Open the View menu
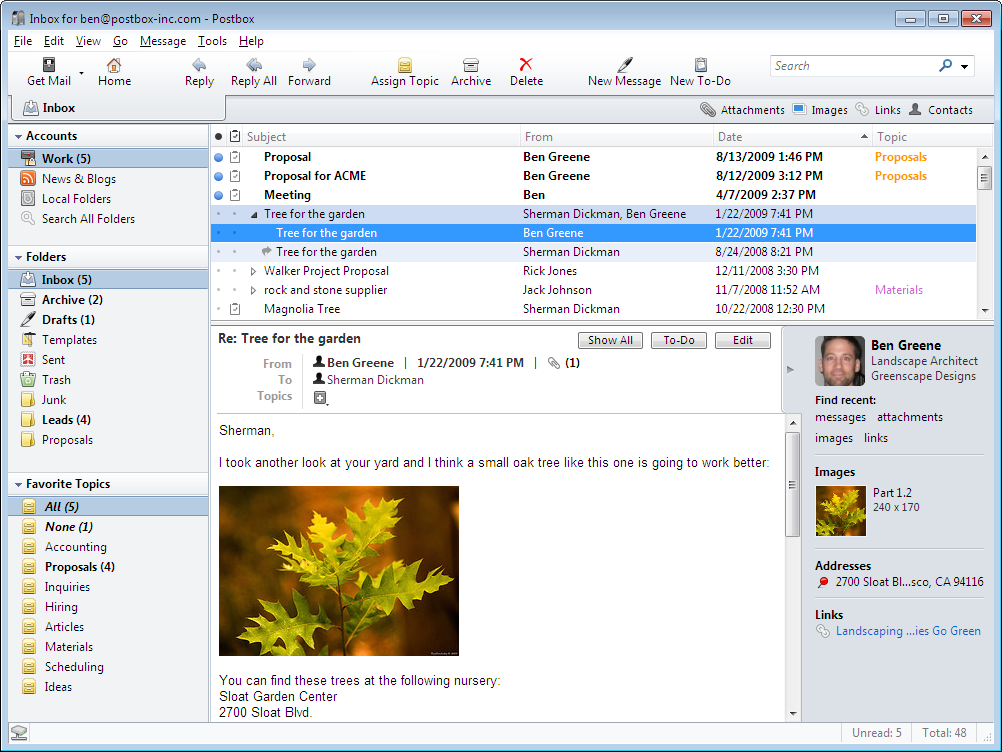 point(88,41)
